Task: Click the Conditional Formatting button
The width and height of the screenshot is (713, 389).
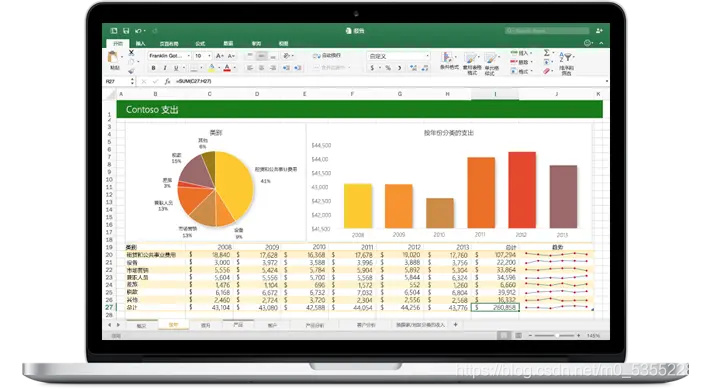Action: pos(449,61)
